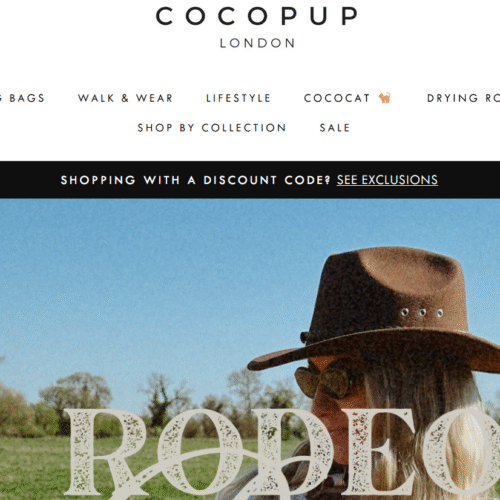Click the orange cat icon beside Cococat
Viewport: 500px width, 500px height.
click(385, 98)
